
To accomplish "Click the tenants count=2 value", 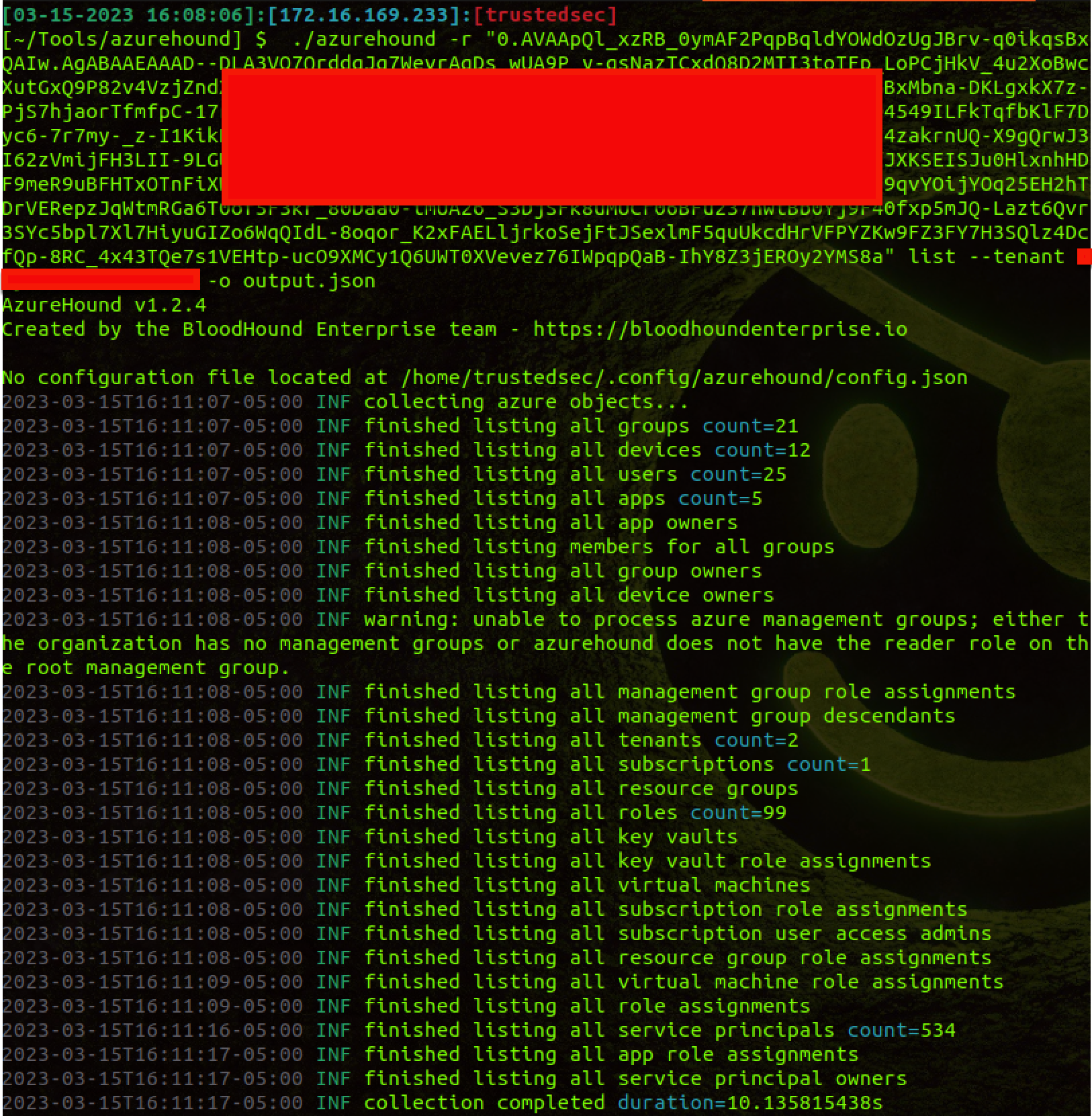I will 756,740.
